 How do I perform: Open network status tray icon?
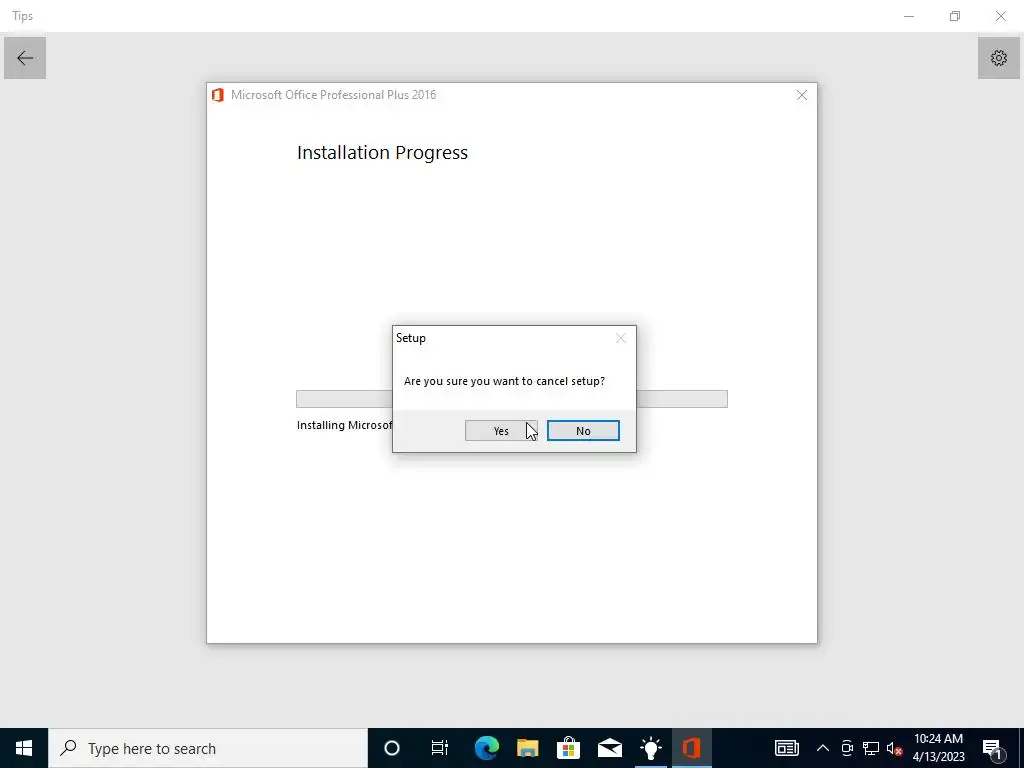871,748
